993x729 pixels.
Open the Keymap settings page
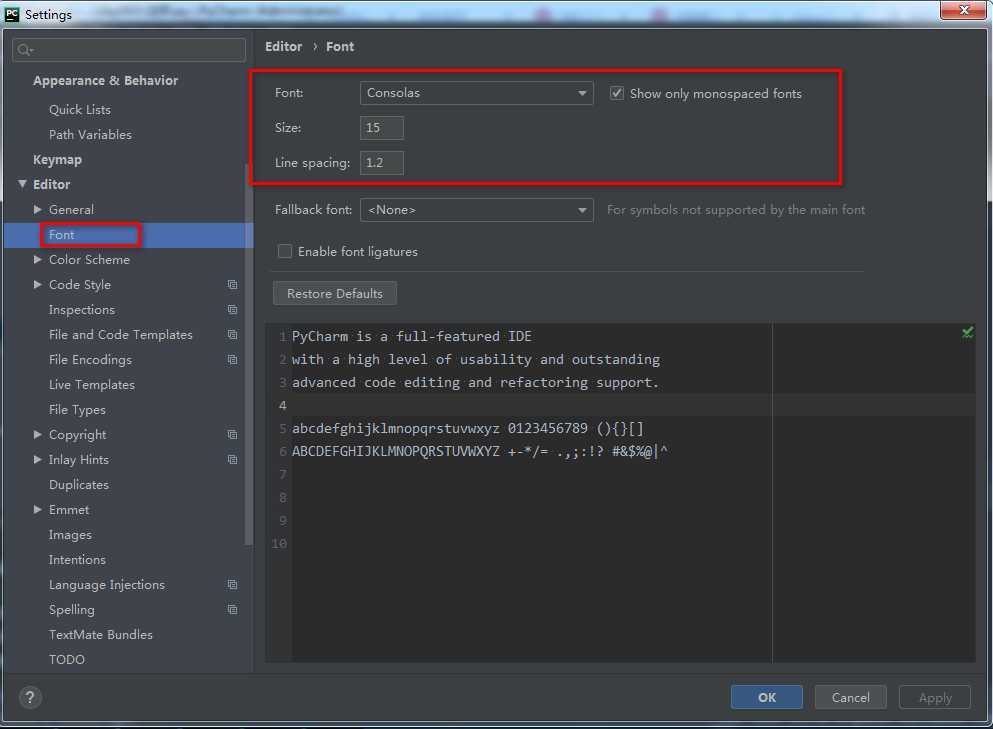click(x=57, y=160)
